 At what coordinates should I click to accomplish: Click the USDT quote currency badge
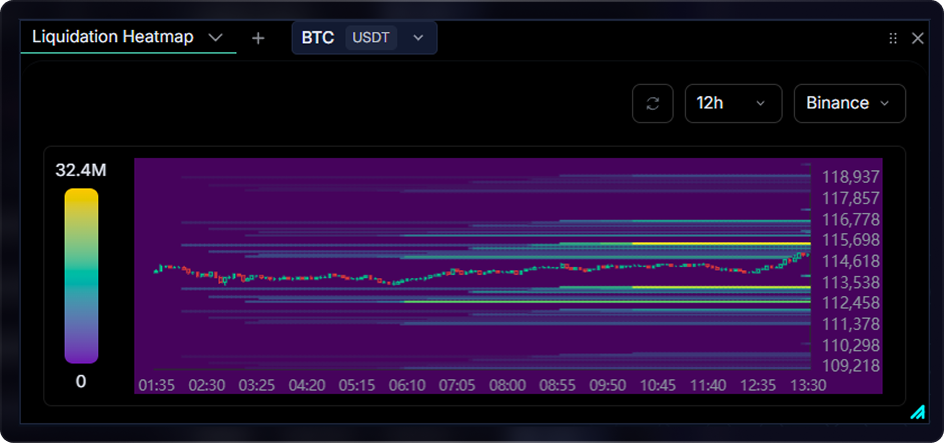[x=371, y=38]
